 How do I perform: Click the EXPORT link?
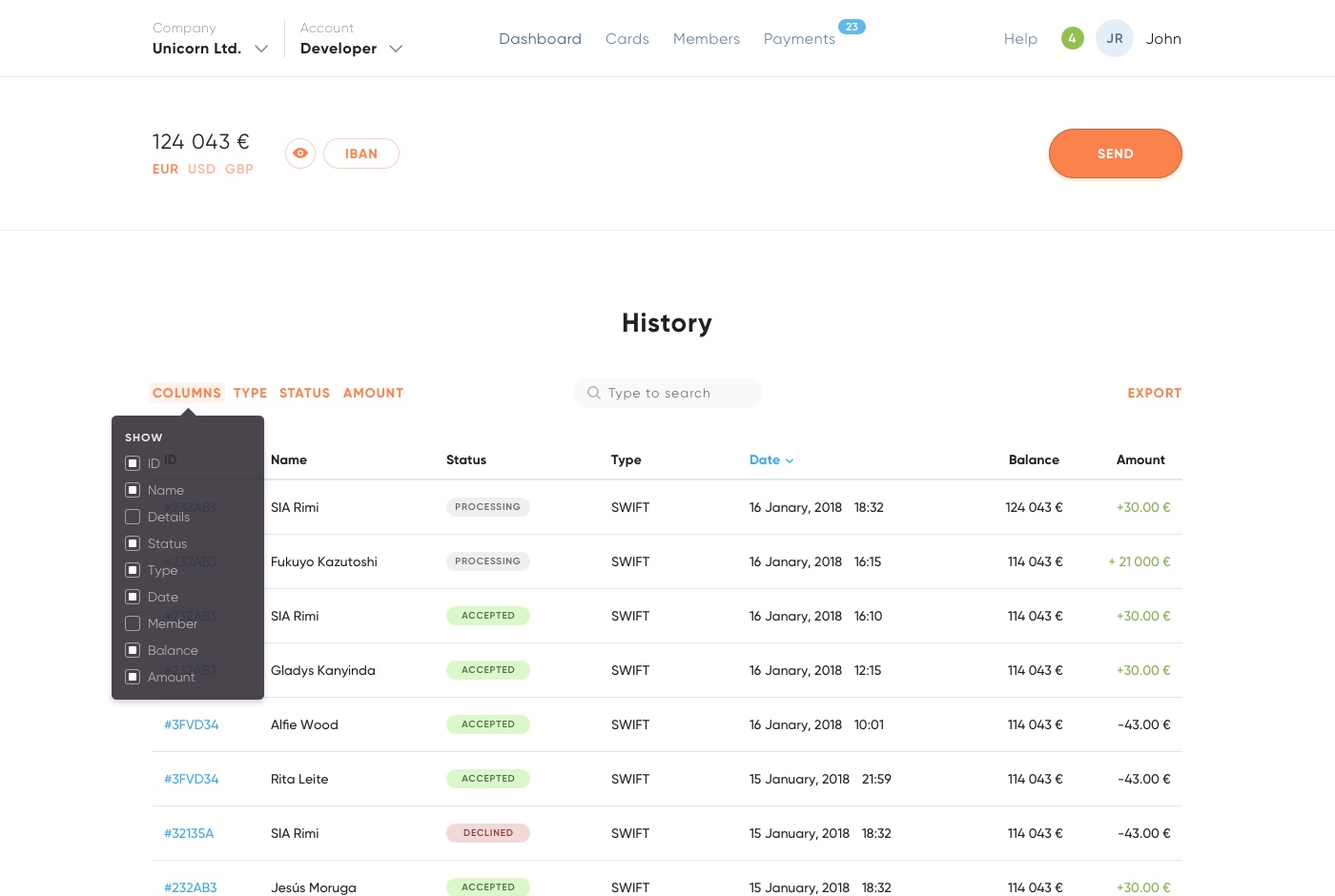1155,393
